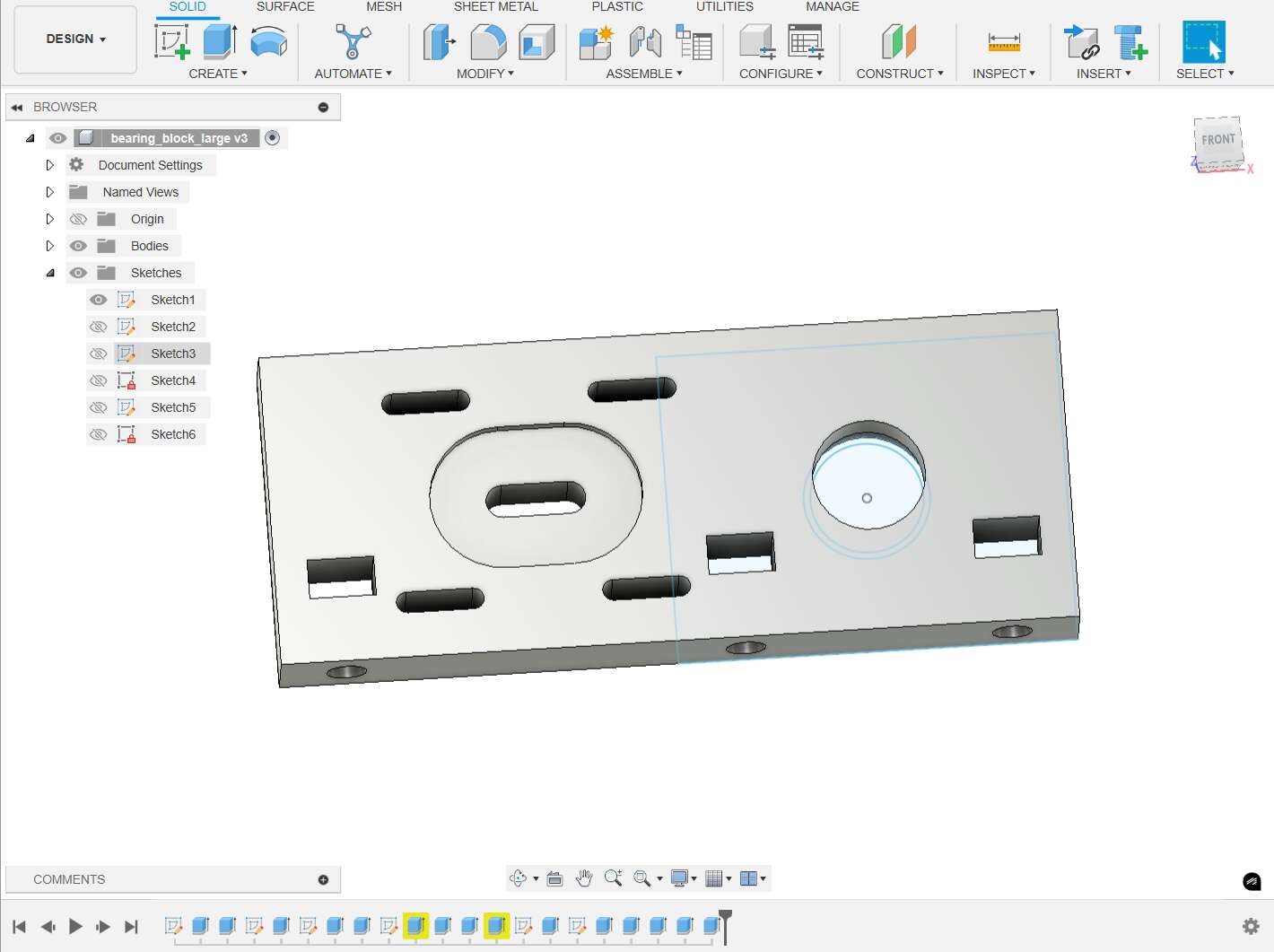Select the Orbit tool in the navigation bar

click(519, 878)
